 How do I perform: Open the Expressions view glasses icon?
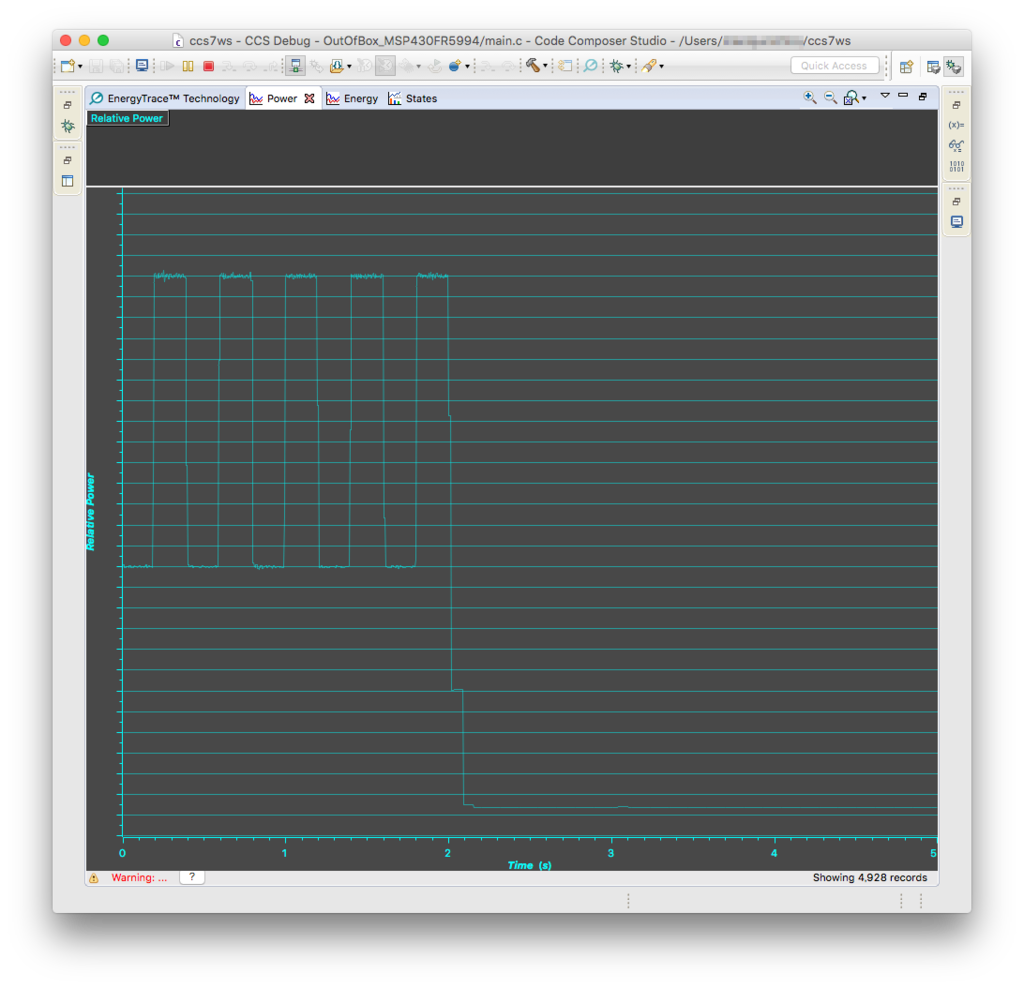(x=956, y=146)
